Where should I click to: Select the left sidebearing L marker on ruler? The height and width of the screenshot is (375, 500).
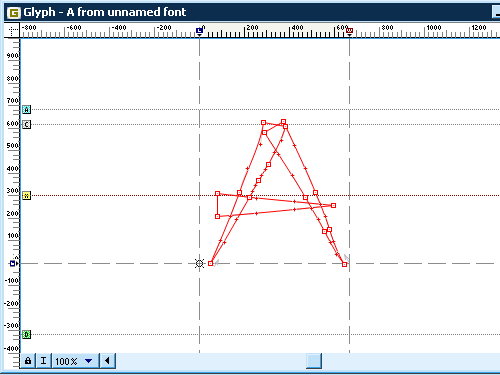coord(199,31)
